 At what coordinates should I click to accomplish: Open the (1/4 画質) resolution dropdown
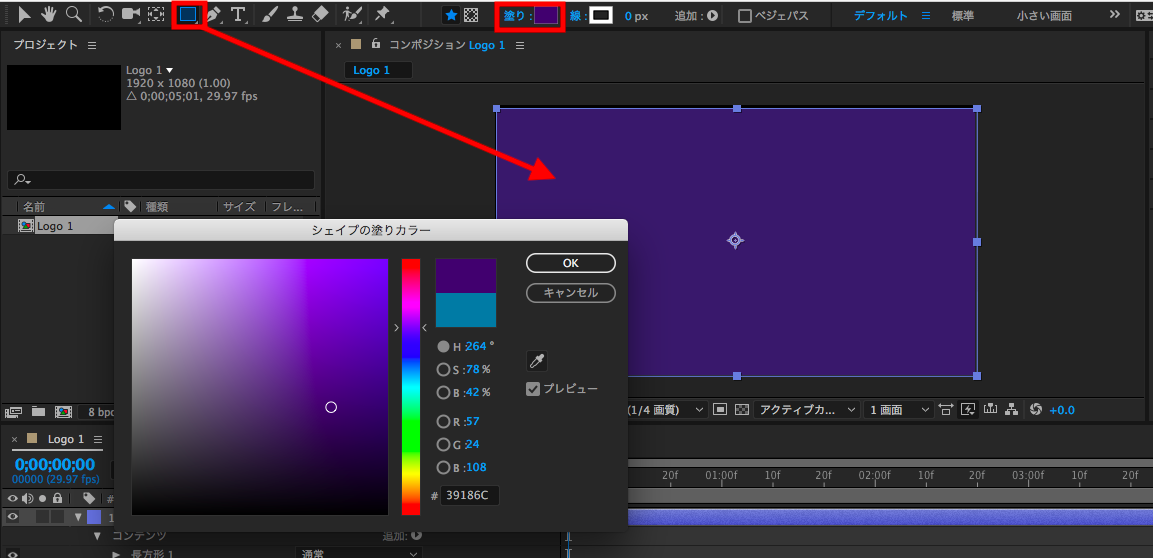click(668, 409)
